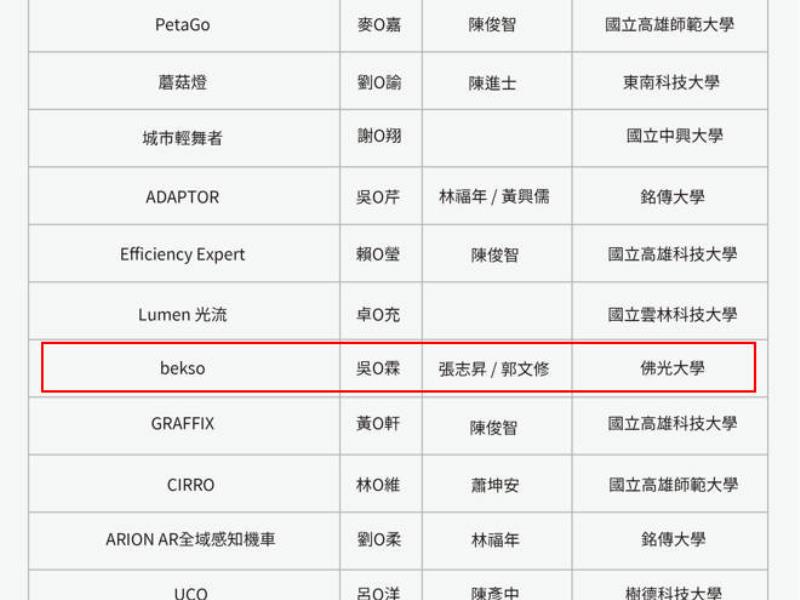Select the 林福年 / 黃興儒 advisor cell
This screenshot has height=600, width=800.
click(x=494, y=197)
